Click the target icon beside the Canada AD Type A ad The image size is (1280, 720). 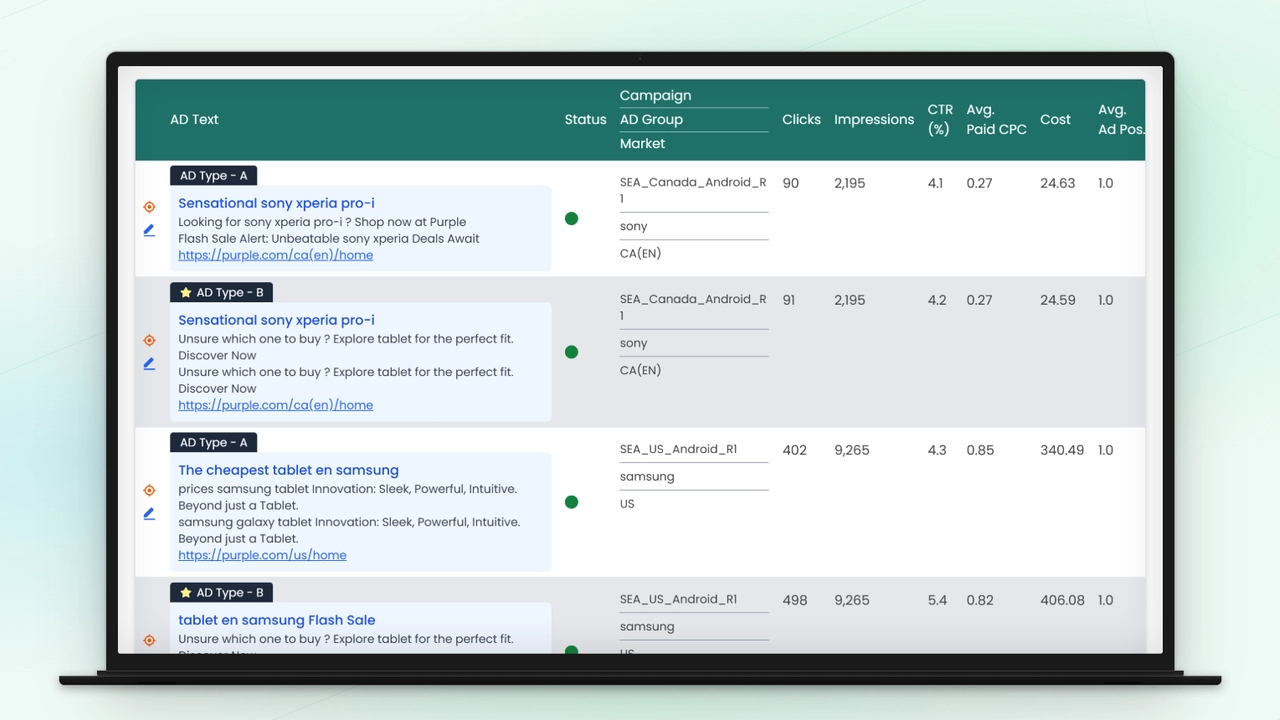(x=149, y=207)
